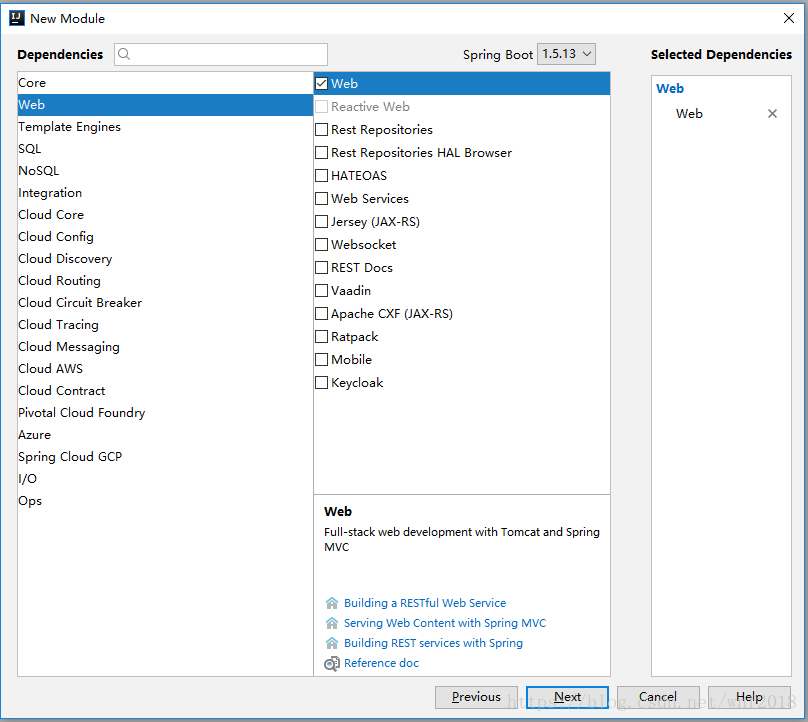Enable the Apache CXF (JAX-RS) checkbox
Screen dimensions: 808x722
pos(322,313)
